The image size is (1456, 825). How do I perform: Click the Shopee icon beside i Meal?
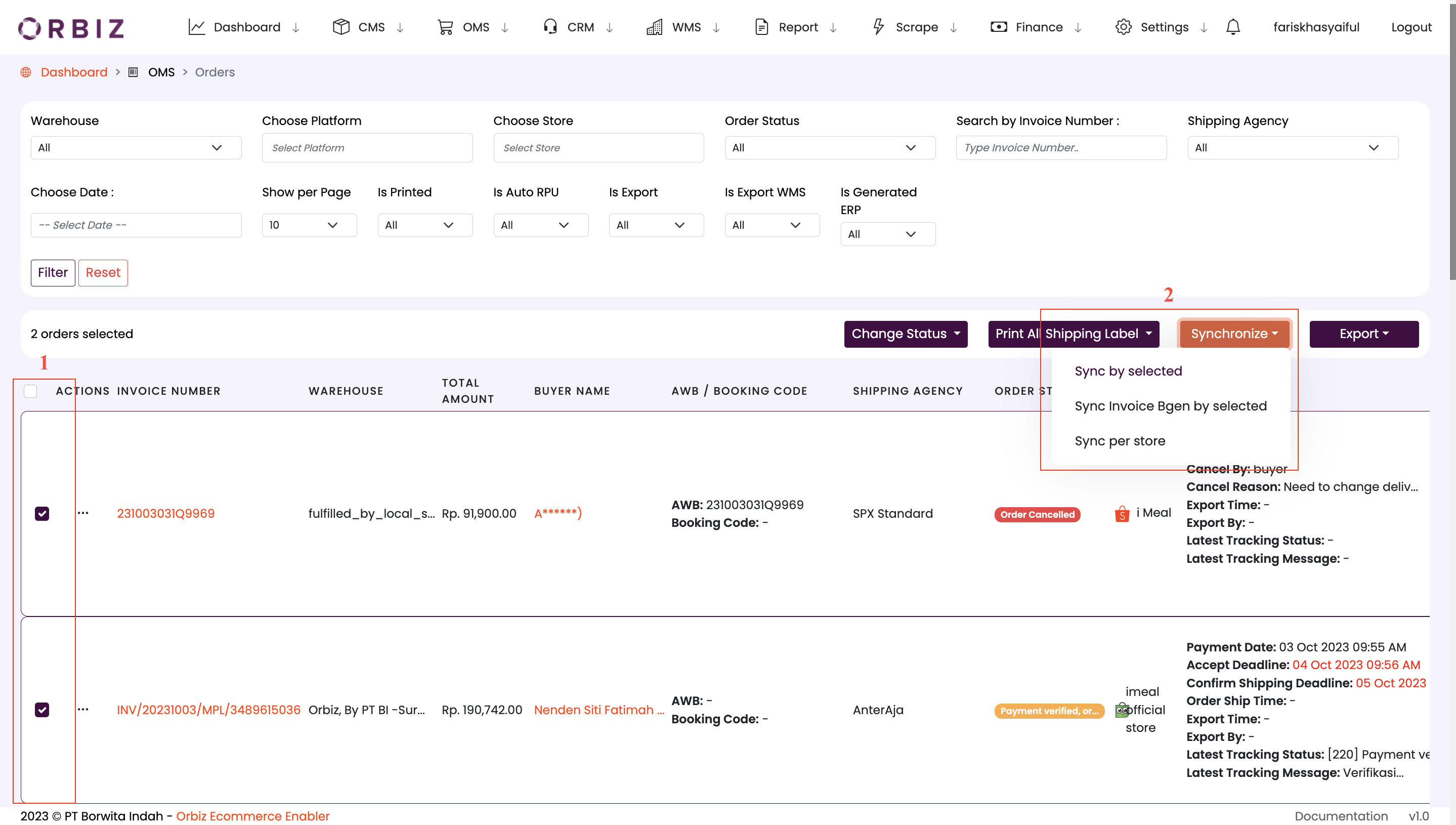pos(1122,514)
